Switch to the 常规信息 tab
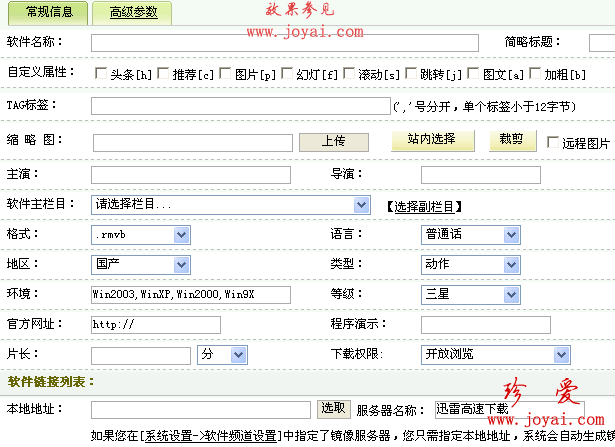 click(x=48, y=13)
